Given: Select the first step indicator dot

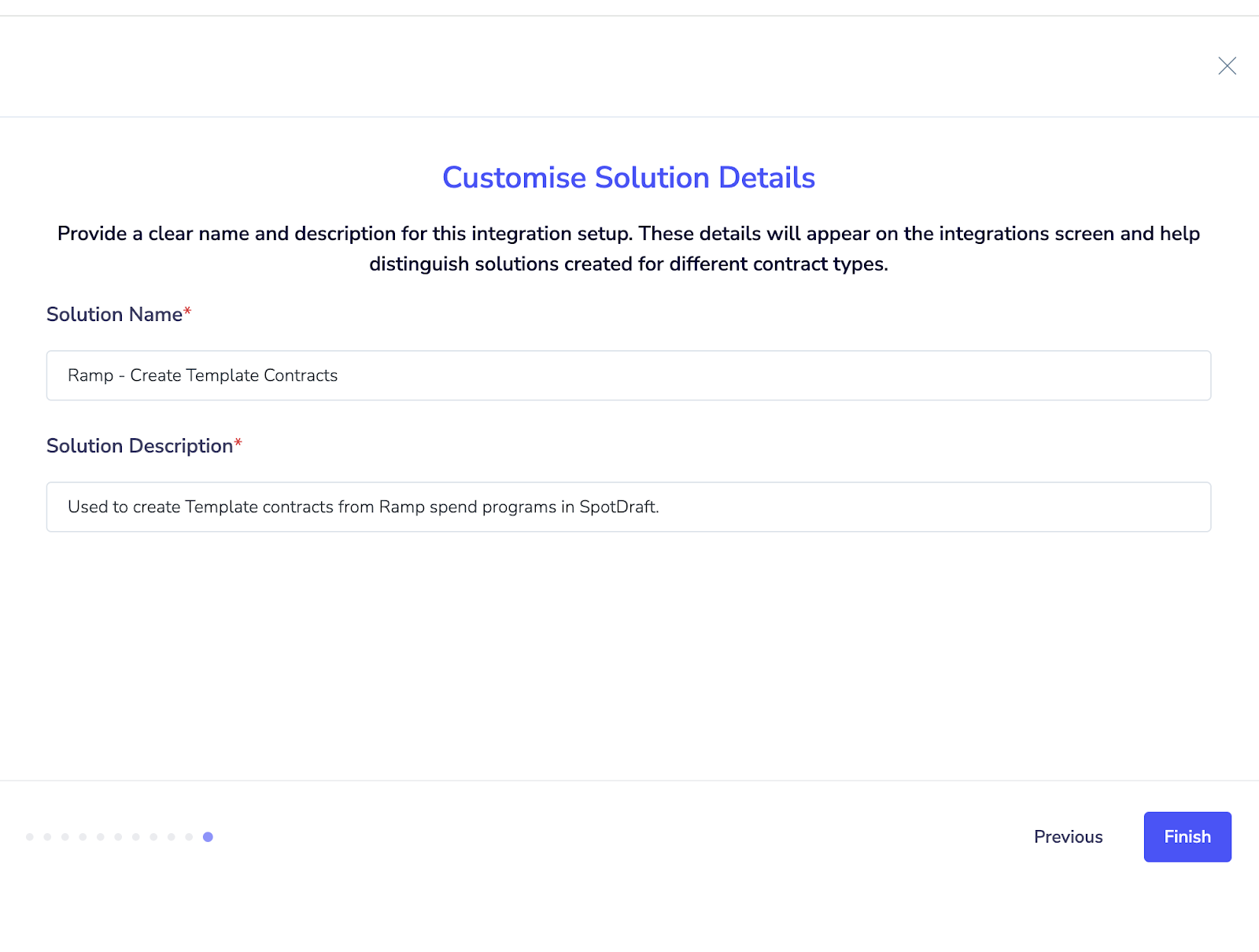Looking at the screenshot, I should [30, 836].
